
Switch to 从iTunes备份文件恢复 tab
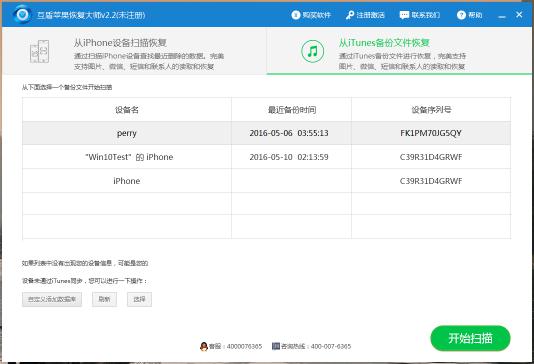(x=399, y=51)
